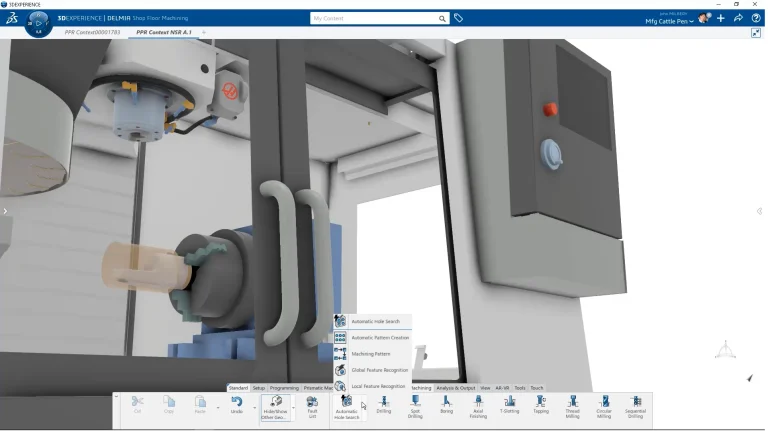Choose the Boring operation icon
The image size is (768, 431).
(446, 402)
